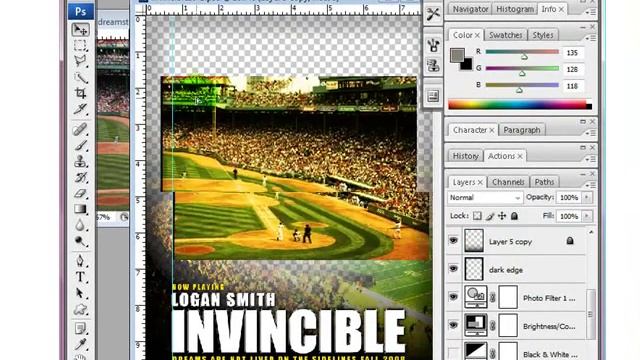Toggle lock image pixels

click(490, 216)
